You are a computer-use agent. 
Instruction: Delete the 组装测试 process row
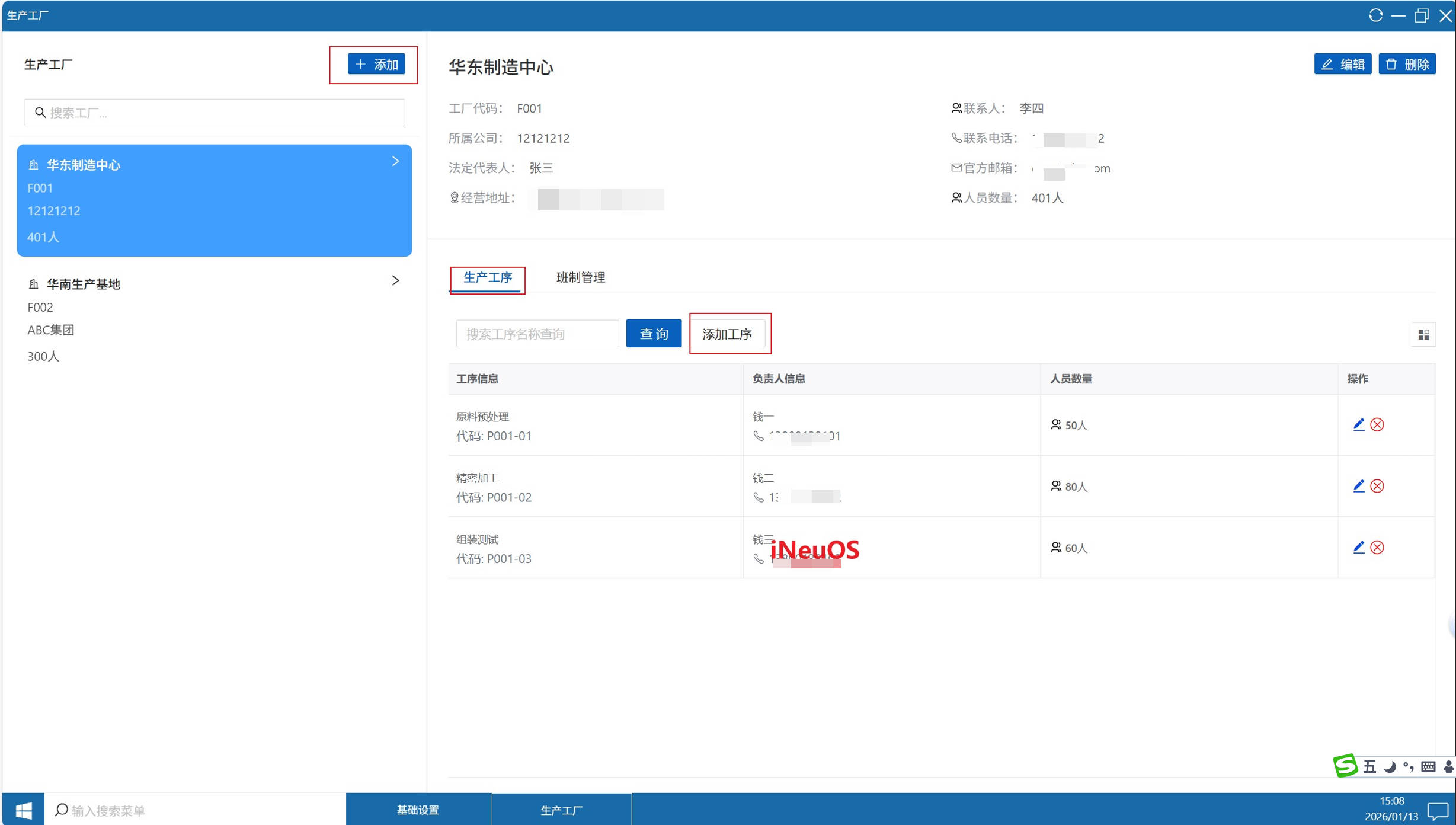pos(1377,547)
